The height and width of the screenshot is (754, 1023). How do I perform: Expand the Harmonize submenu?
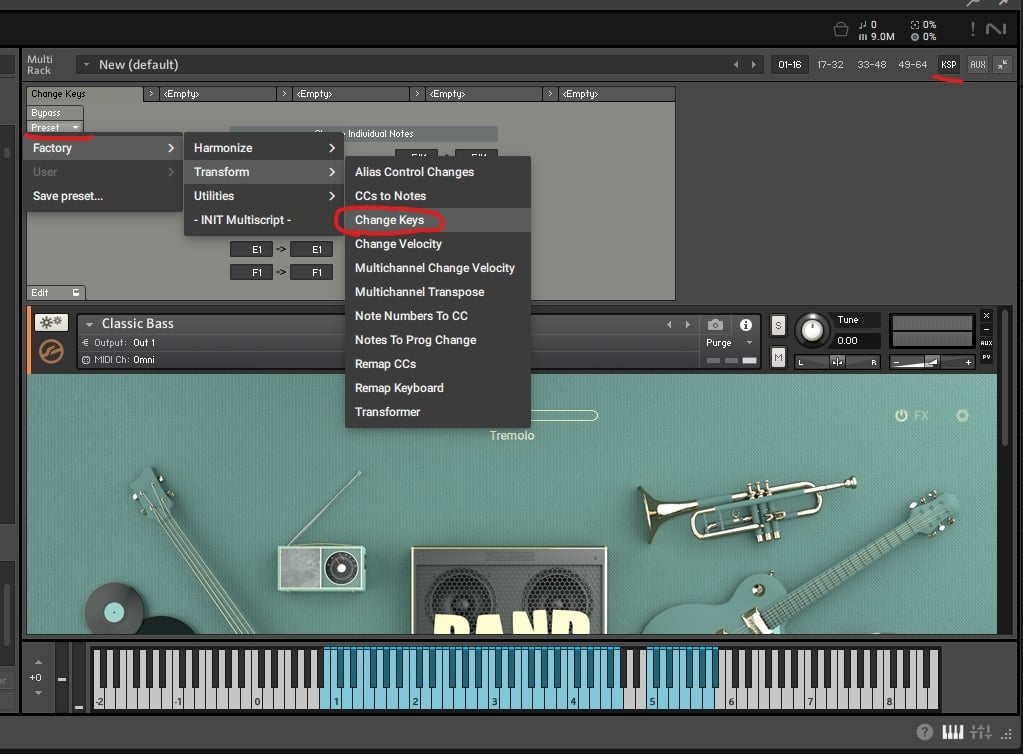click(x=264, y=148)
